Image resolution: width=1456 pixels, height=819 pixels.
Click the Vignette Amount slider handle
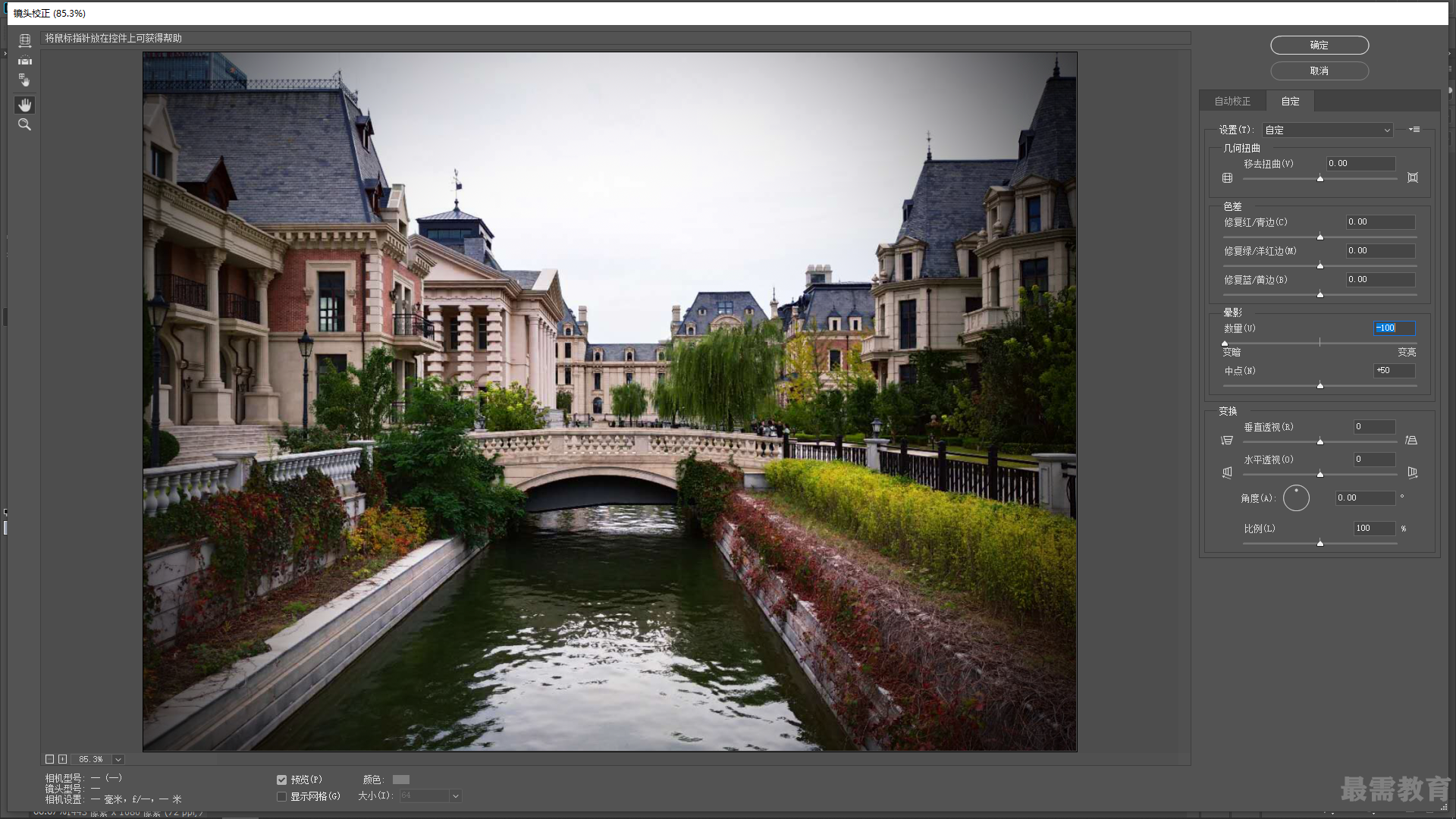pyautogui.click(x=1225, y=344)
